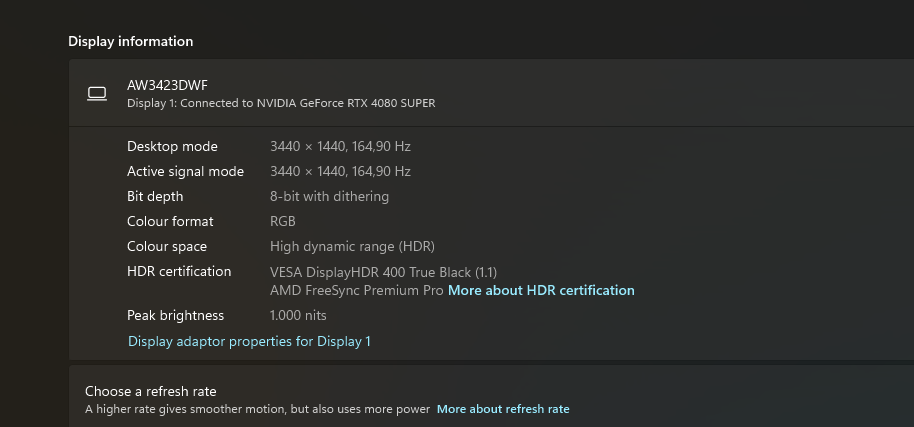This screenshot has width=914, height=427.
Task: Click the Bit depth label
Action: pyautogui.click(x=155, y=196)
